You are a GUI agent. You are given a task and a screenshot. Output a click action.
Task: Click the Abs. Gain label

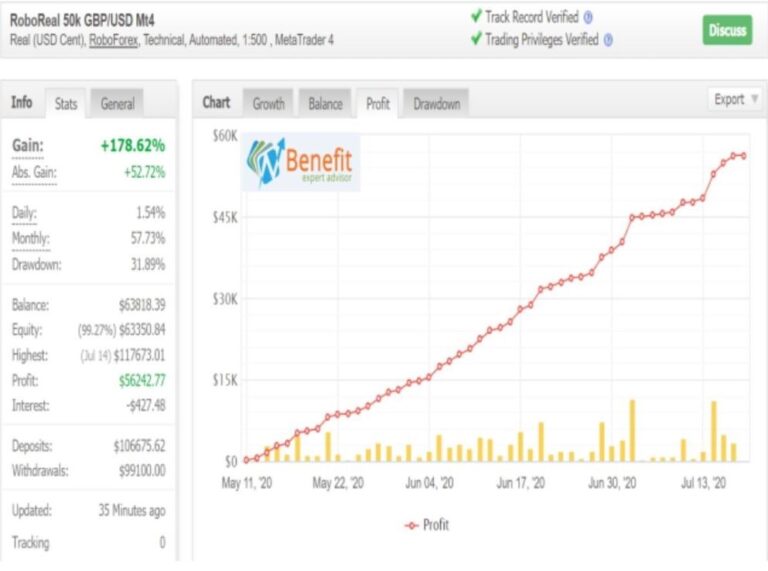pyautogui.click(x=34, y=172)
